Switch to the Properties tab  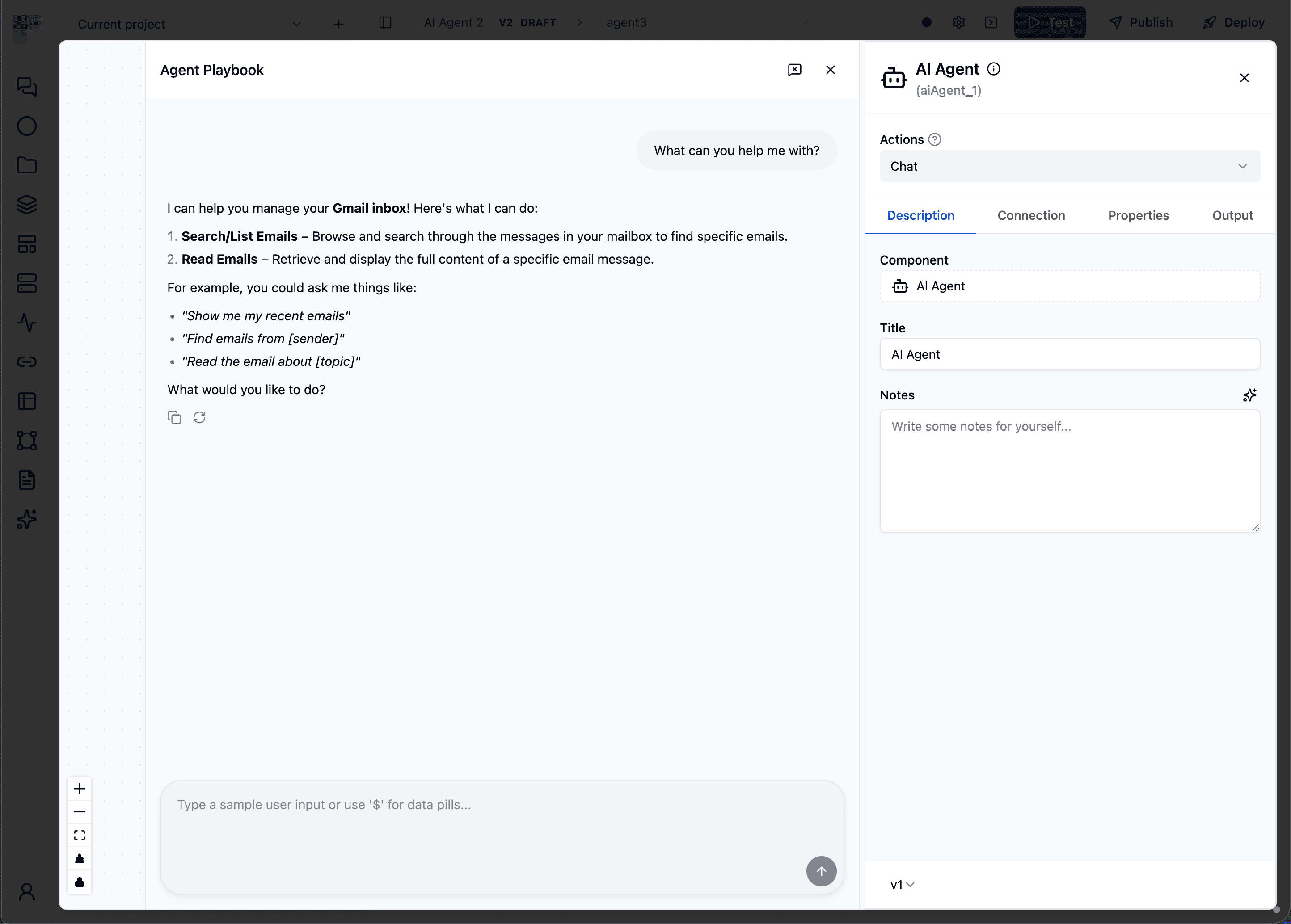pyautogui.click(x=1138, y=215)
